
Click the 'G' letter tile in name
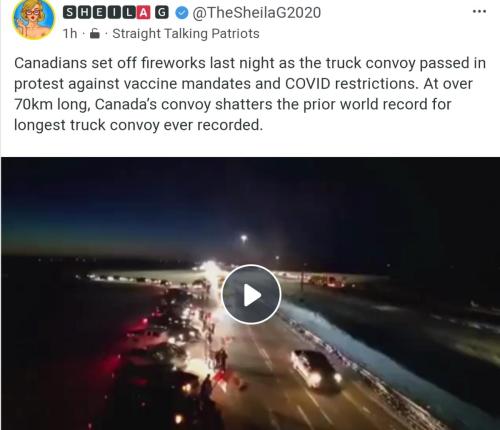pos(162,13)
